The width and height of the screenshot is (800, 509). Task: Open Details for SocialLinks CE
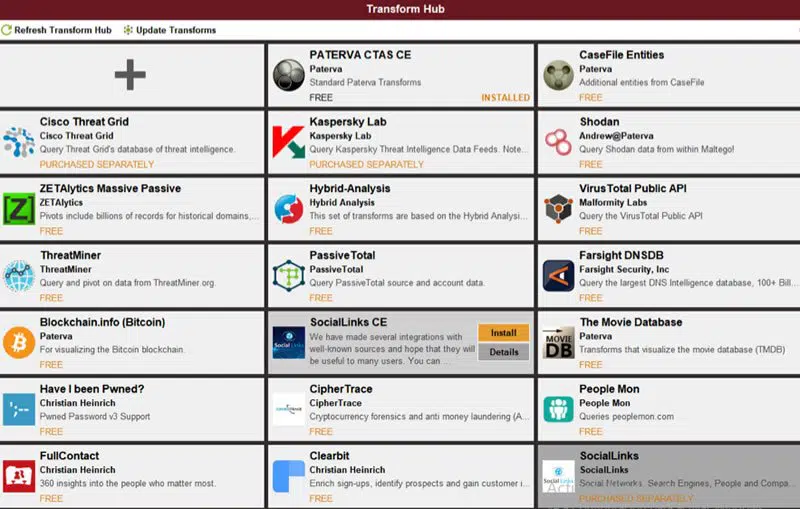click(x=504, y=352)
